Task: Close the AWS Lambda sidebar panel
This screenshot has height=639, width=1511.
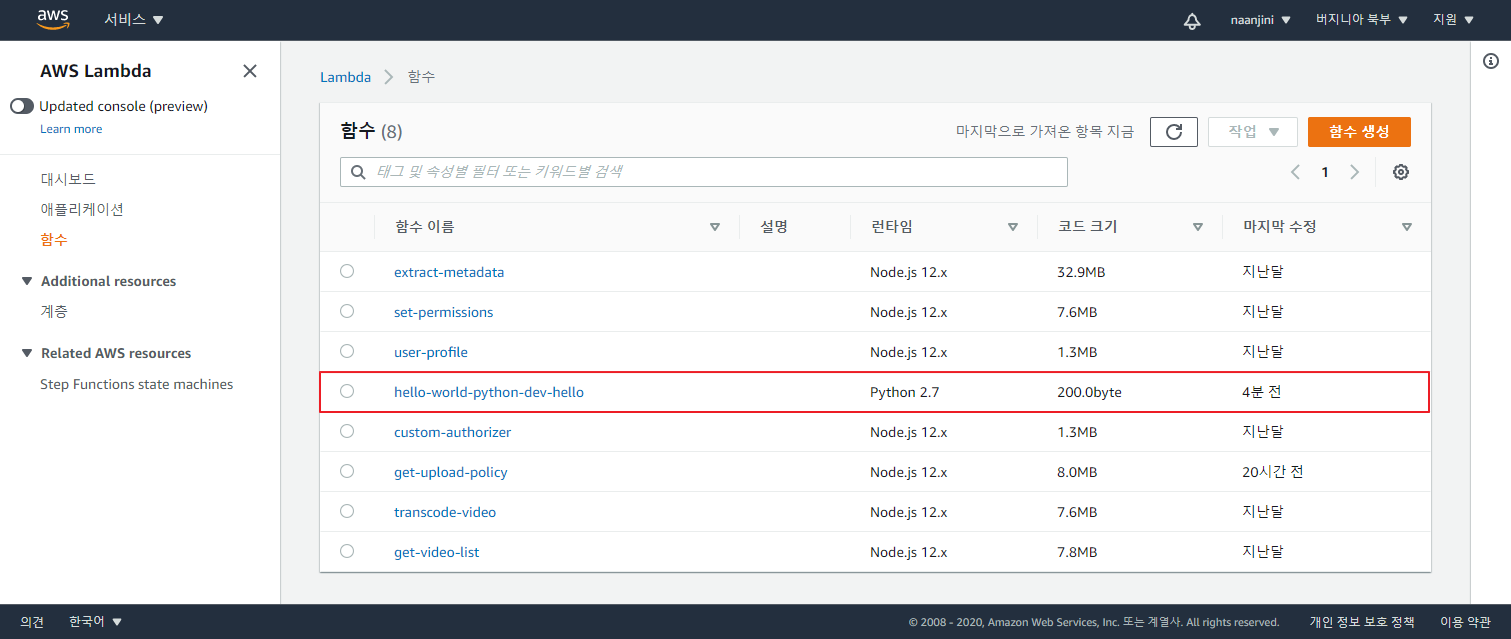Action: (x=250, y=71)
